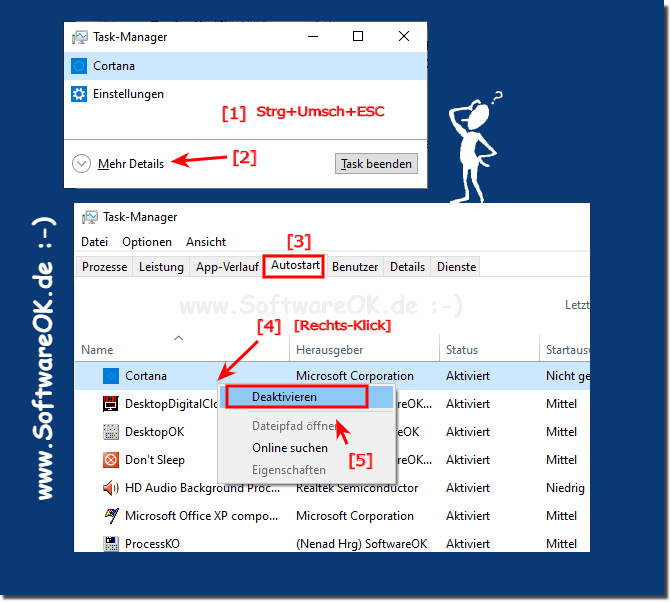Viewport: 671px width, 602px height.
Task: Choose Deaktivieren in the context menu
Action: pos(307,397)
